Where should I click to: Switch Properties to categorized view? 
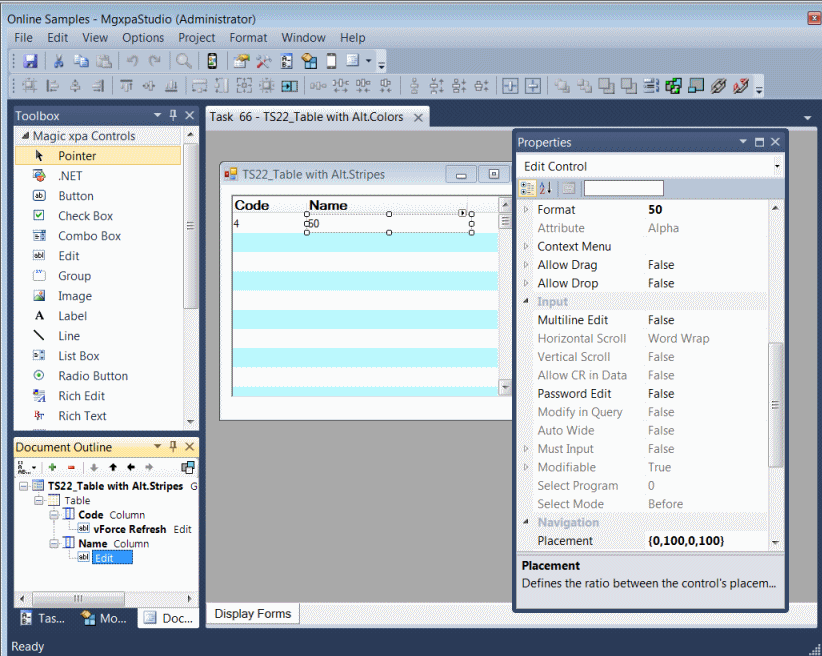pos(528,188)
